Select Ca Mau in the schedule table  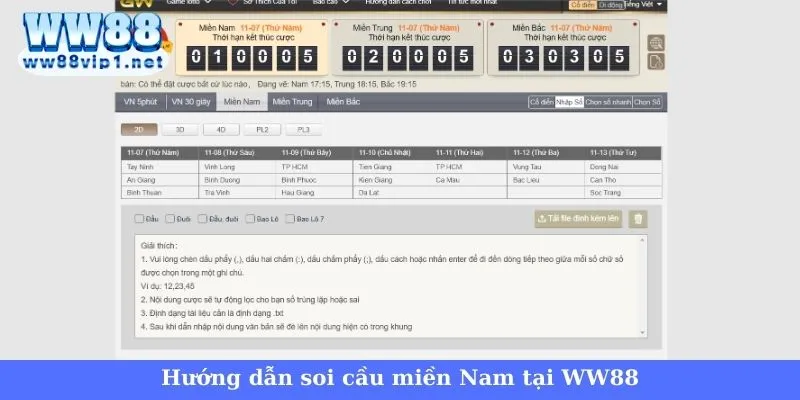(448, 180)
